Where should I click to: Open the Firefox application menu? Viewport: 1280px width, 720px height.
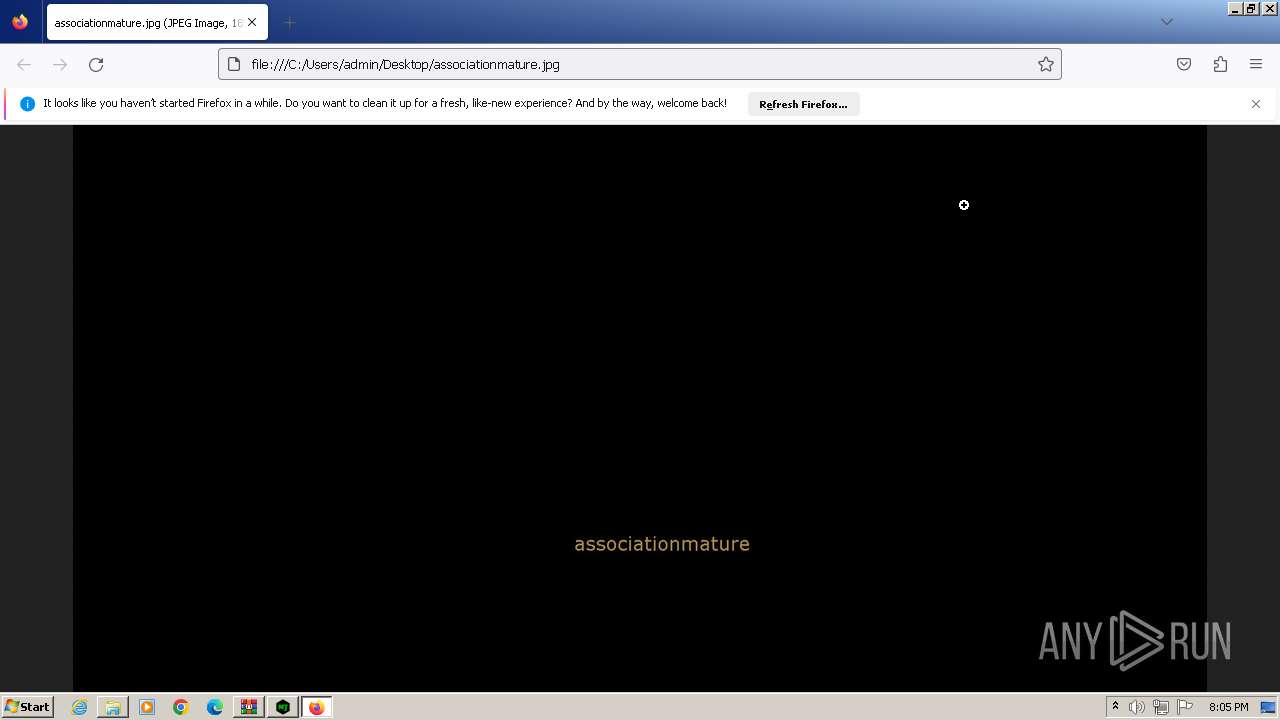tap(1256, 64)
